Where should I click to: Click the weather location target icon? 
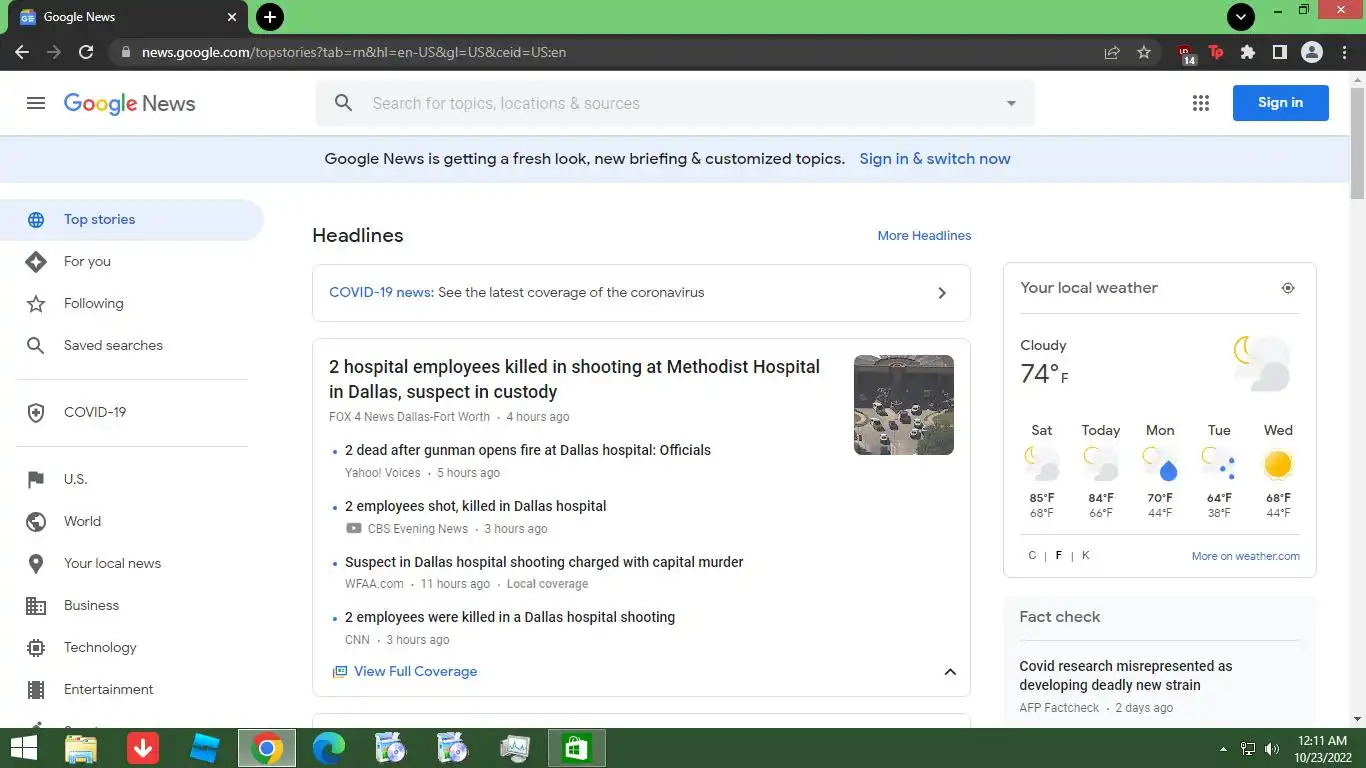tap(1288, 288)
